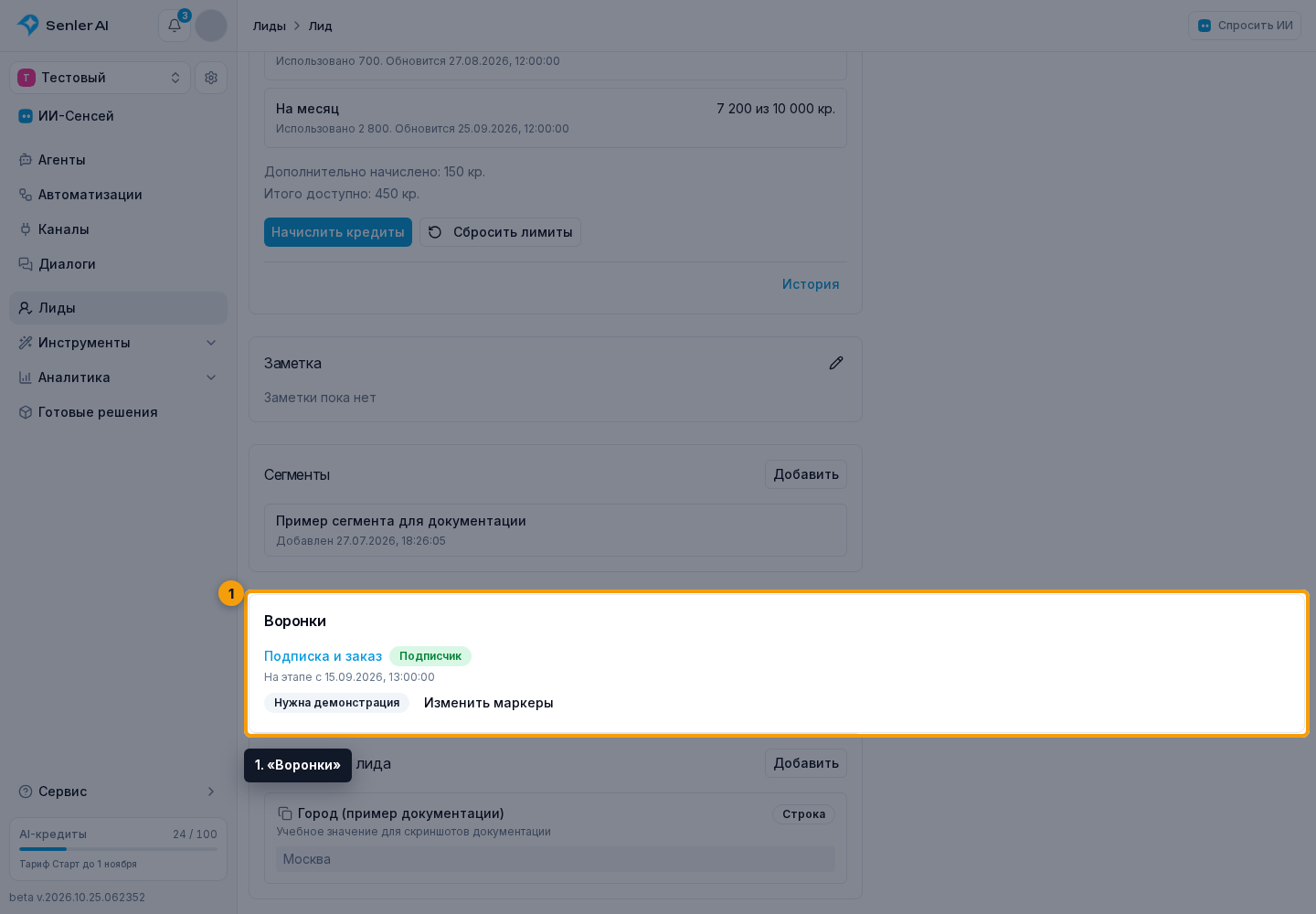
Task: Copy the Город field name icon
Action: point(285,813)
